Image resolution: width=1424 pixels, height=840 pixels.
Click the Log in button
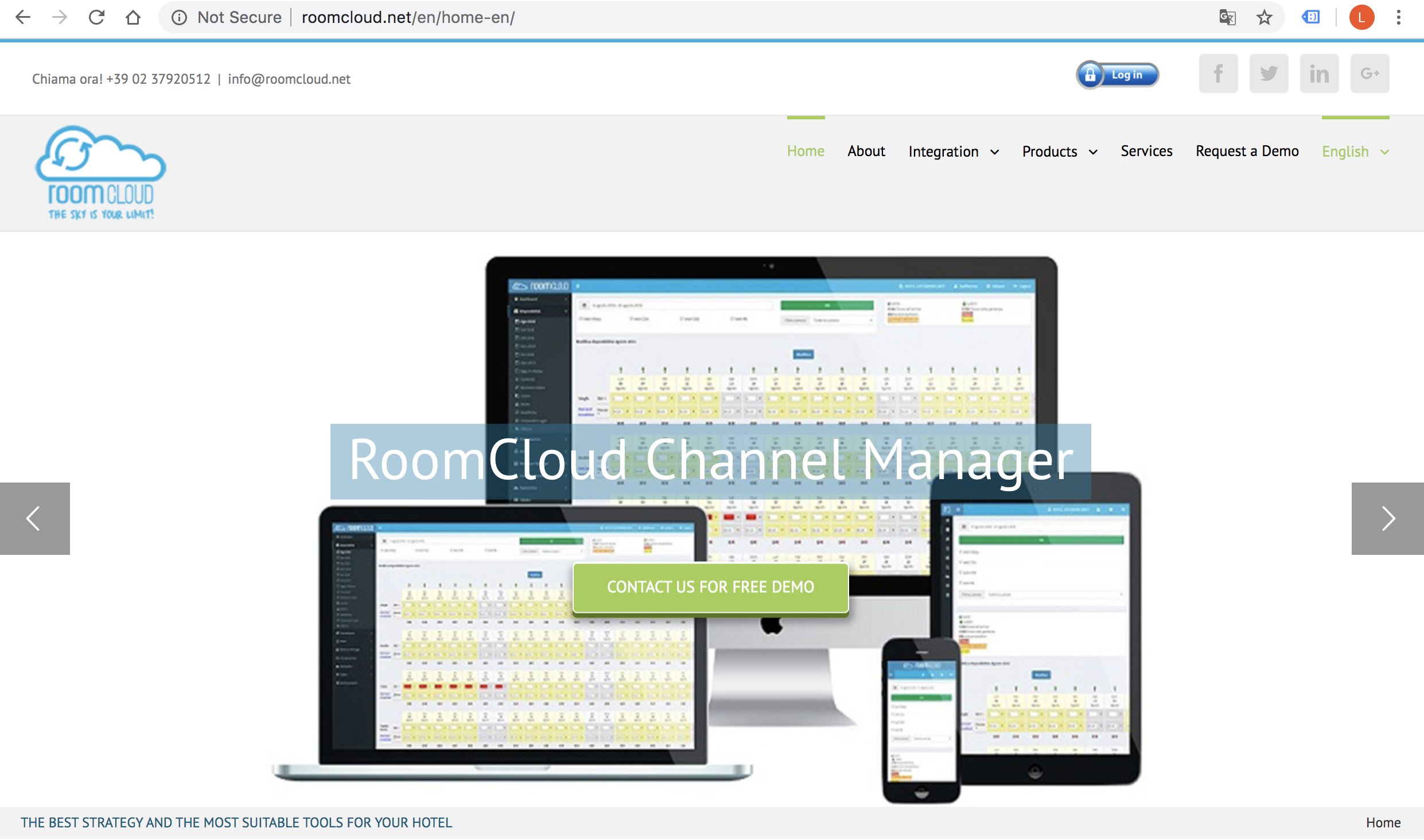tap(1117, 75)
